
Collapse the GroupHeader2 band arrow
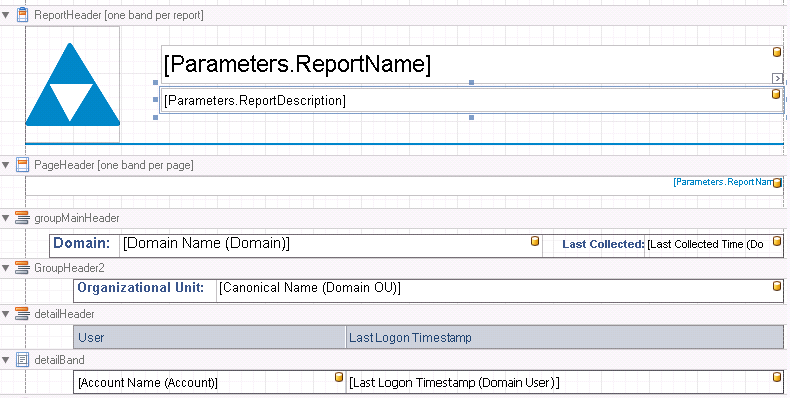[x=6, y=268]
